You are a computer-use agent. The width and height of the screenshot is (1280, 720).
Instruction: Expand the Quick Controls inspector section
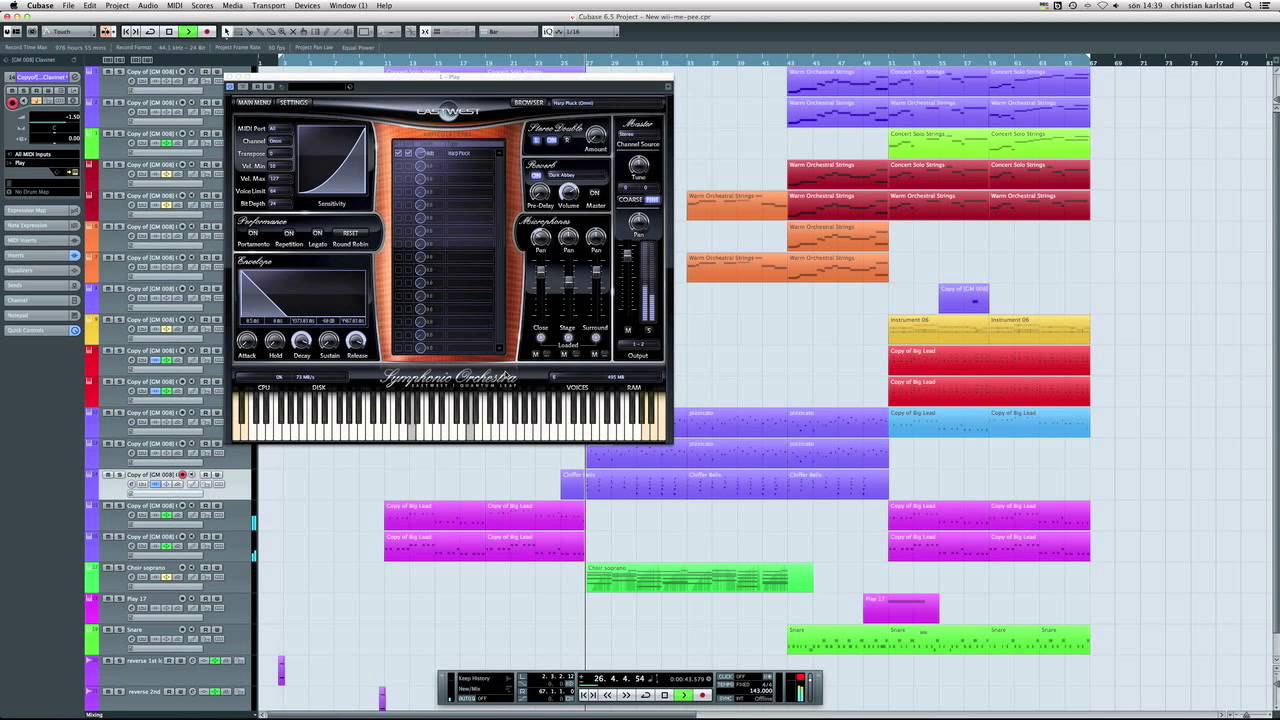[x=42, y=330]
